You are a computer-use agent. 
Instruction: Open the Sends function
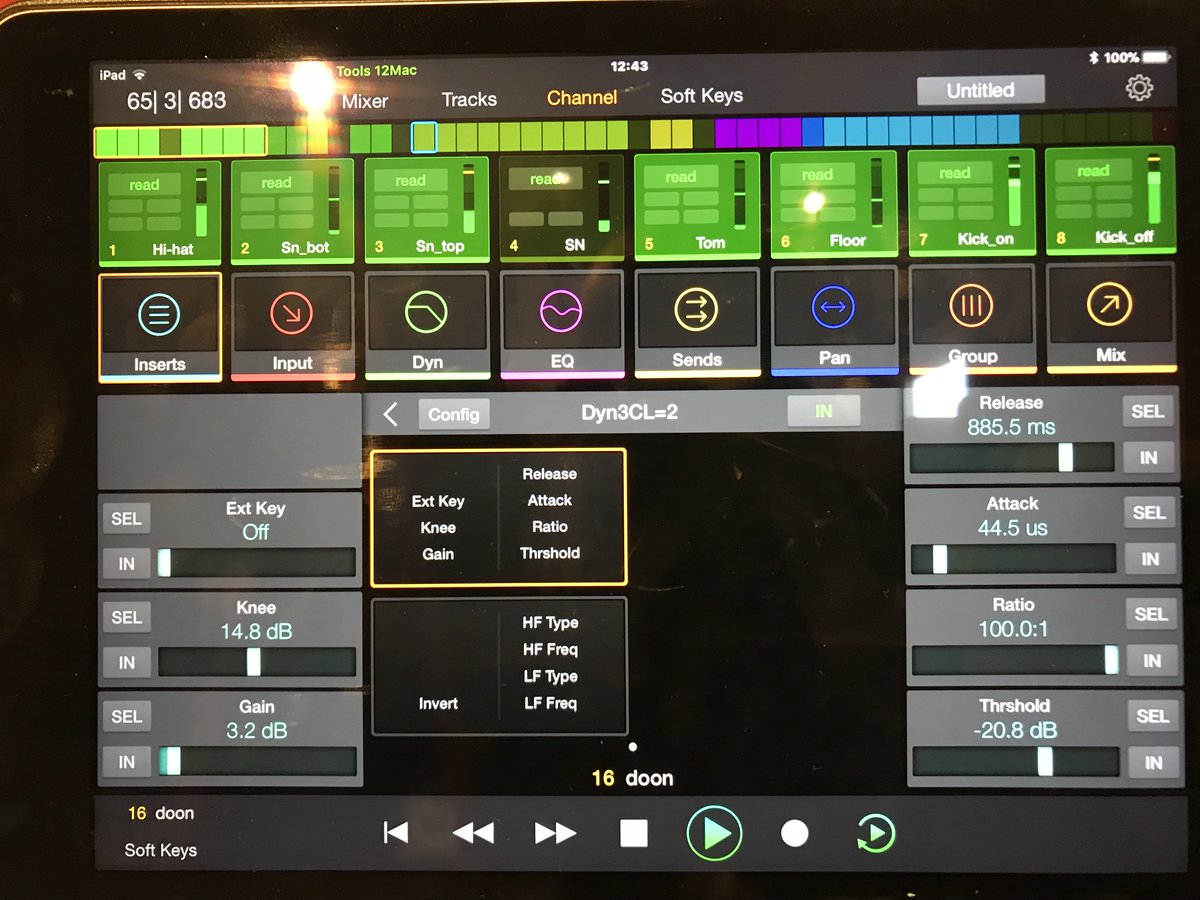point(697,322)
